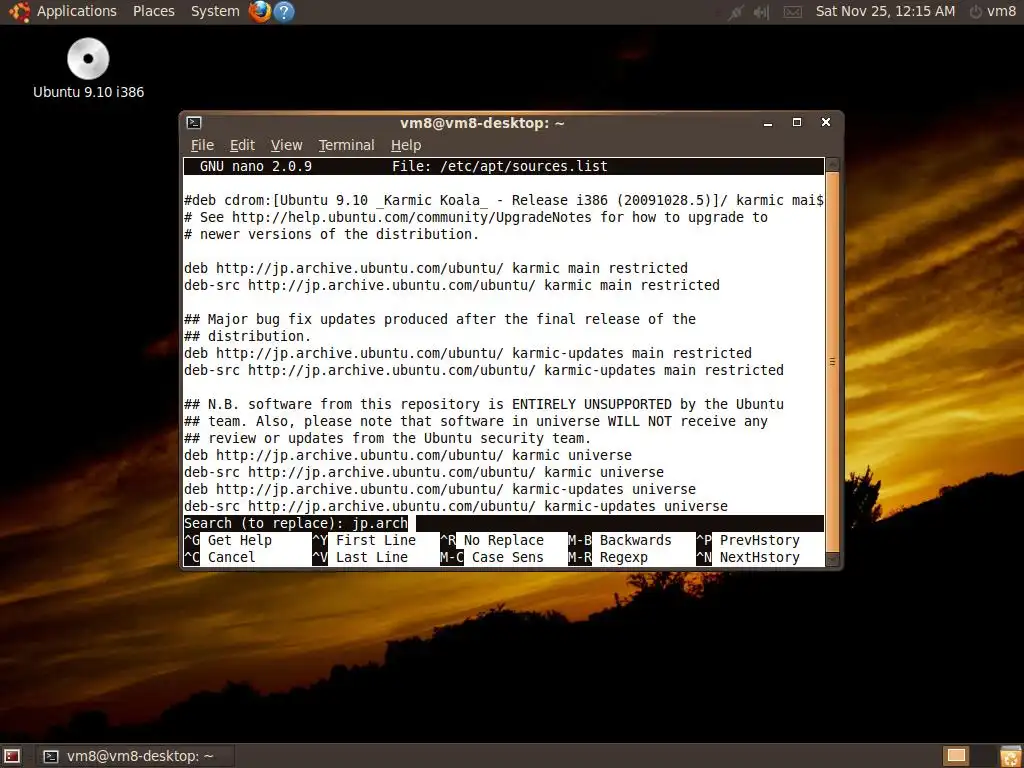Click the ^R No Replace shortcut
Viewport: 1024px width, 768px height.
tap(492, 540)
